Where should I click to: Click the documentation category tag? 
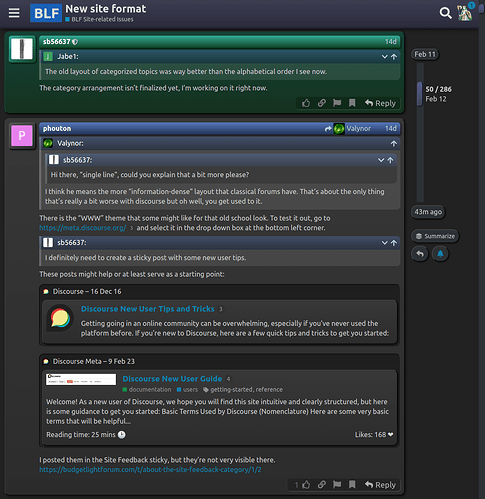tap(147, 389)
